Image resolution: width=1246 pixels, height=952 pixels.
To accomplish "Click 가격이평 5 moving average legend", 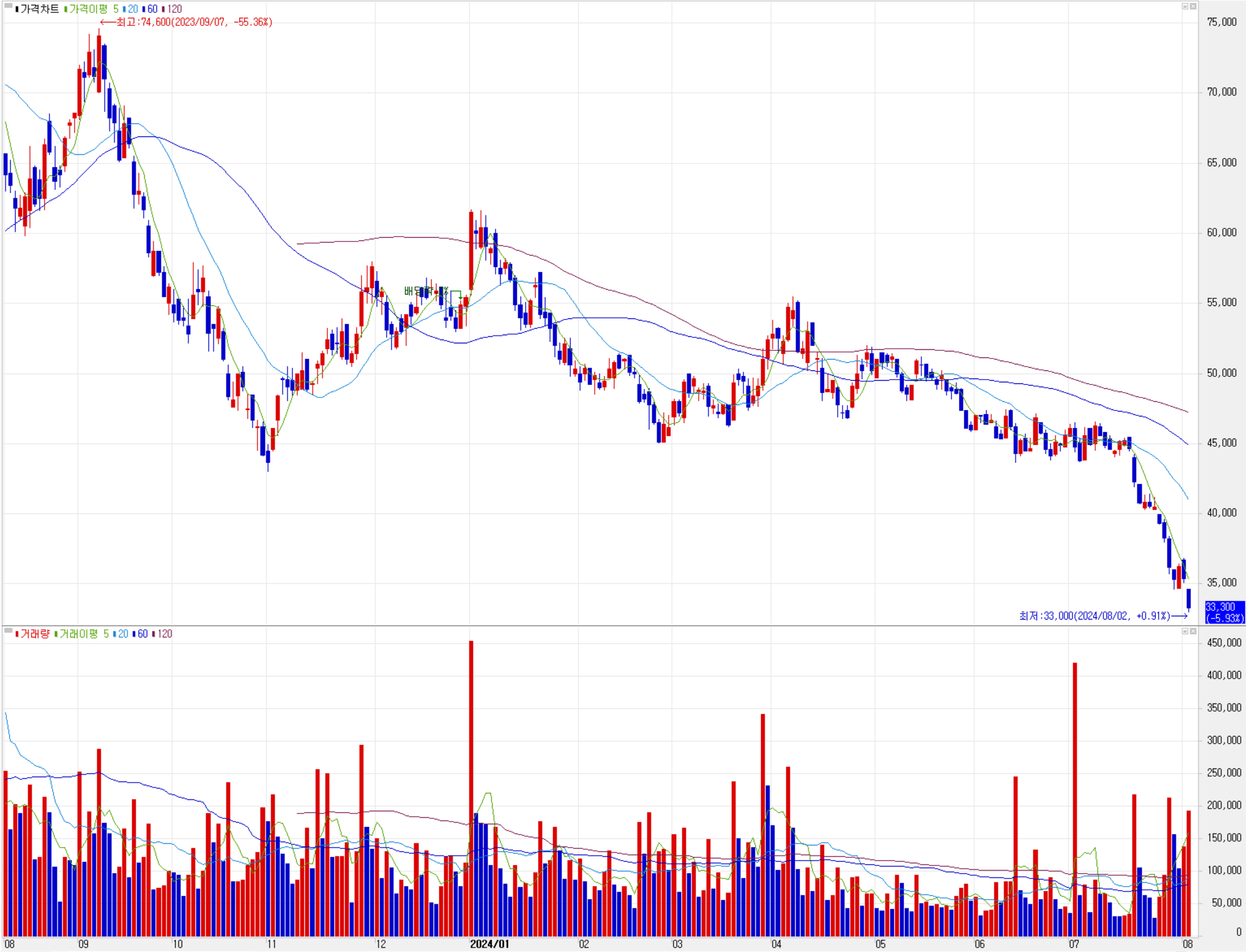I will click(x=93, y=9).
